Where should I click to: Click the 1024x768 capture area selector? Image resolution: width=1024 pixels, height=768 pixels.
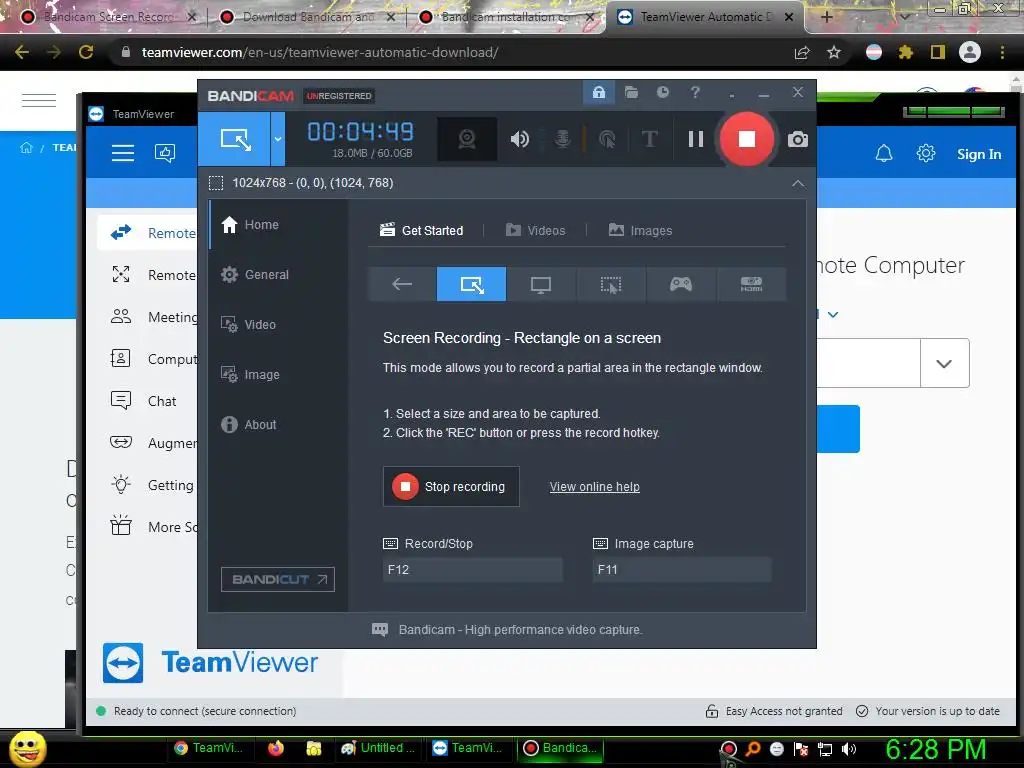click(x=301, y=183)
